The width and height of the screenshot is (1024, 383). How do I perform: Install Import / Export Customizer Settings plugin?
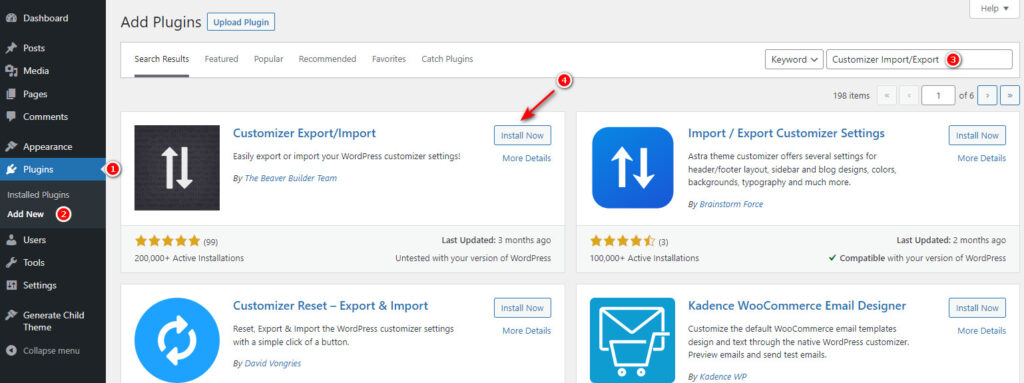coord(977,135)
